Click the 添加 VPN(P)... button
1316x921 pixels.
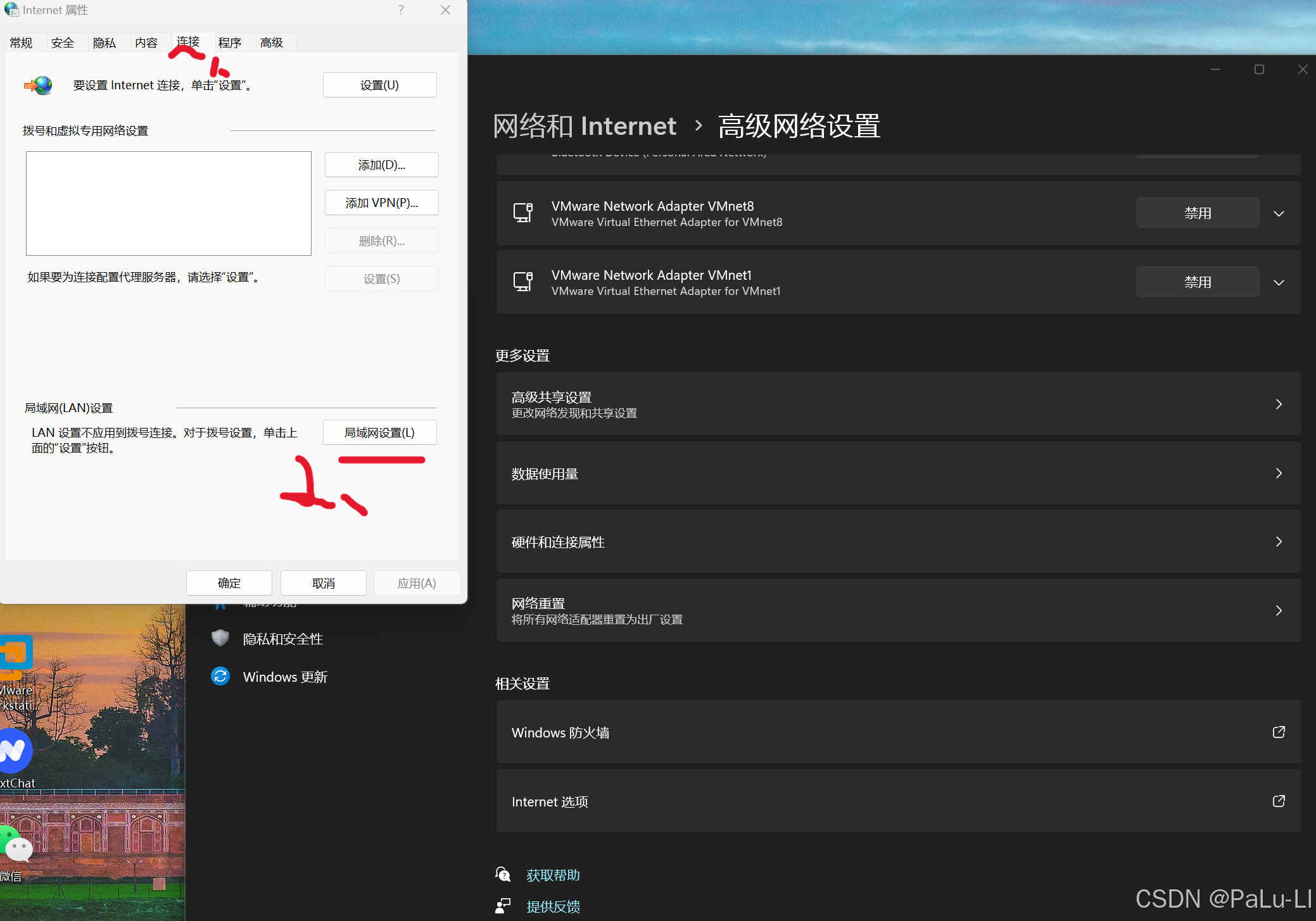tap(381, 203)
